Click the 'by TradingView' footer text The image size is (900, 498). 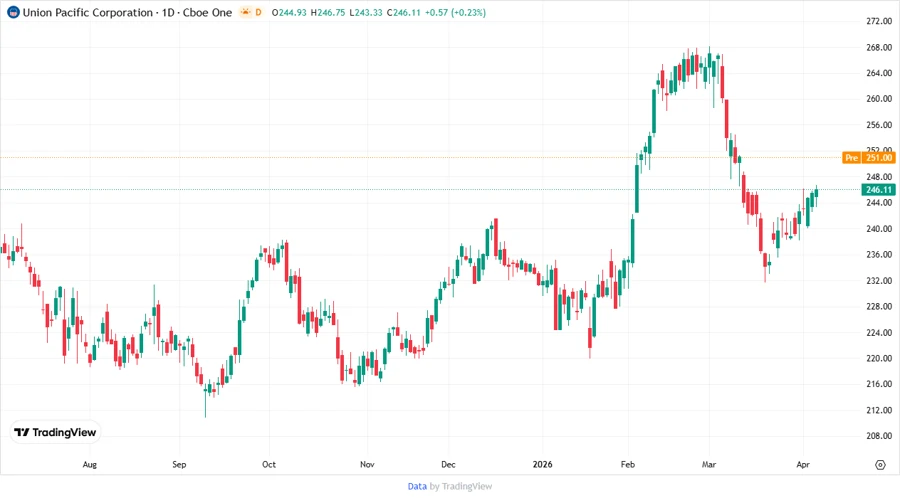461,486
